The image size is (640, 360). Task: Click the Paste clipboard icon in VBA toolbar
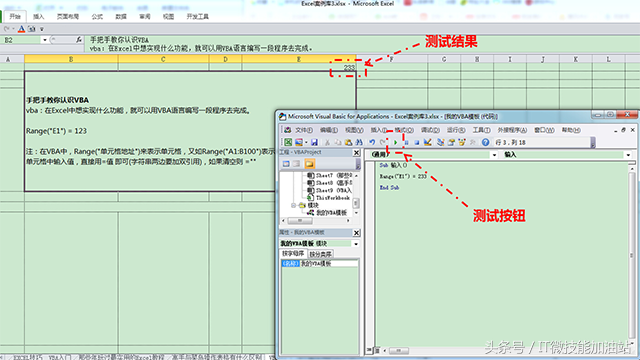coord(348,142)
